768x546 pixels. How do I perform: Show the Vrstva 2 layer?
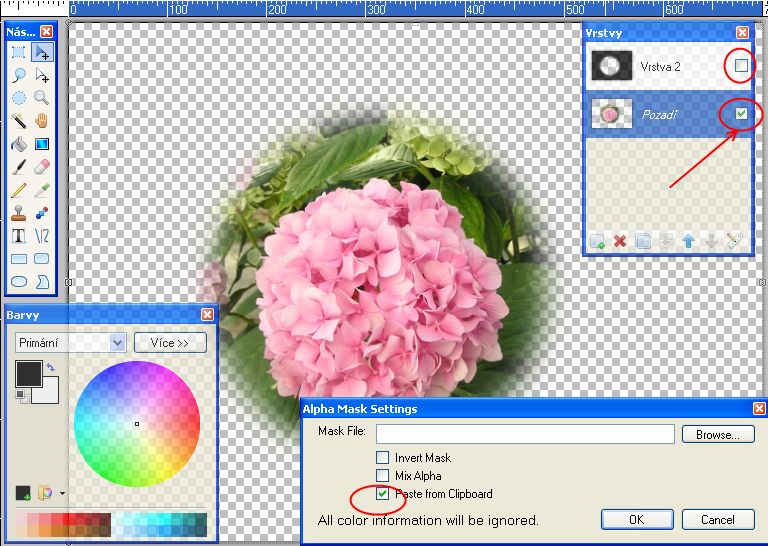(x=741, y=66)
